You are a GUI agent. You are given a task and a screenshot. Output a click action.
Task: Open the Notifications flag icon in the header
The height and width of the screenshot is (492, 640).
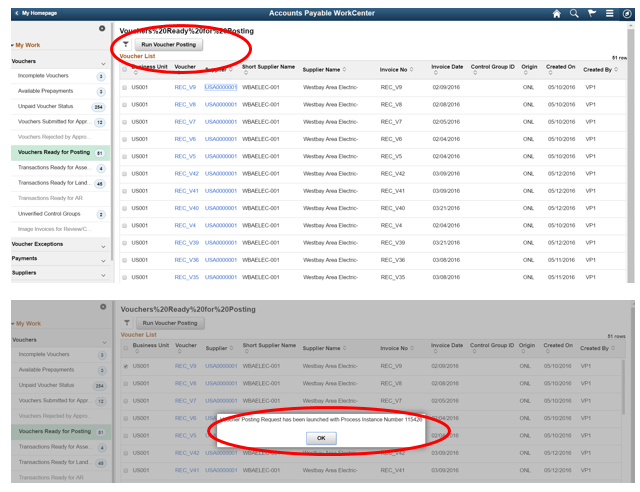[591, 14]
